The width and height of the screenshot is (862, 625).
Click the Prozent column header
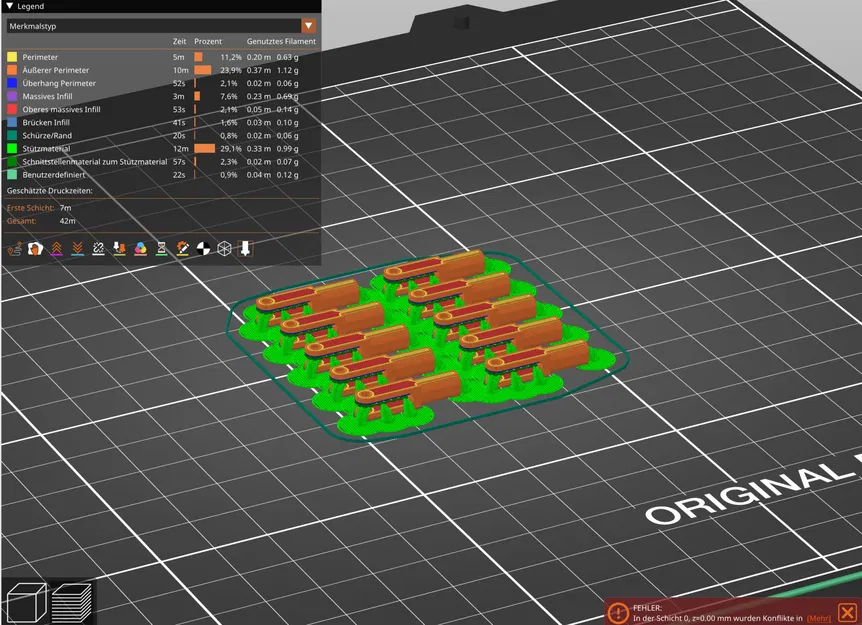point(208,41)
